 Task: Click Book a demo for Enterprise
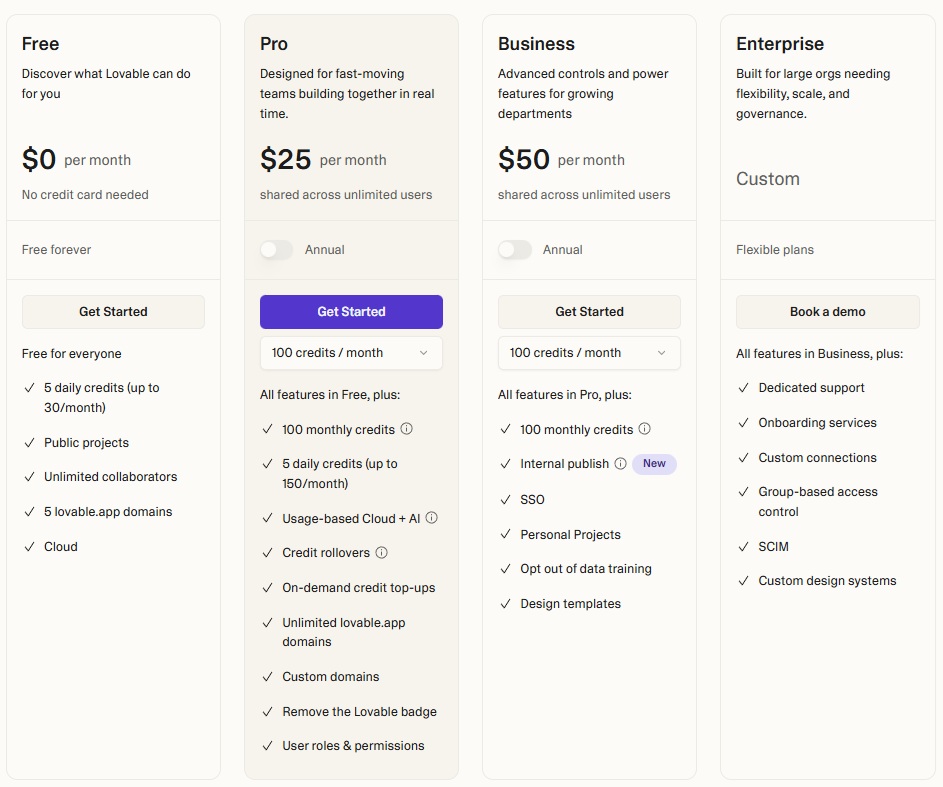(827, 311)
